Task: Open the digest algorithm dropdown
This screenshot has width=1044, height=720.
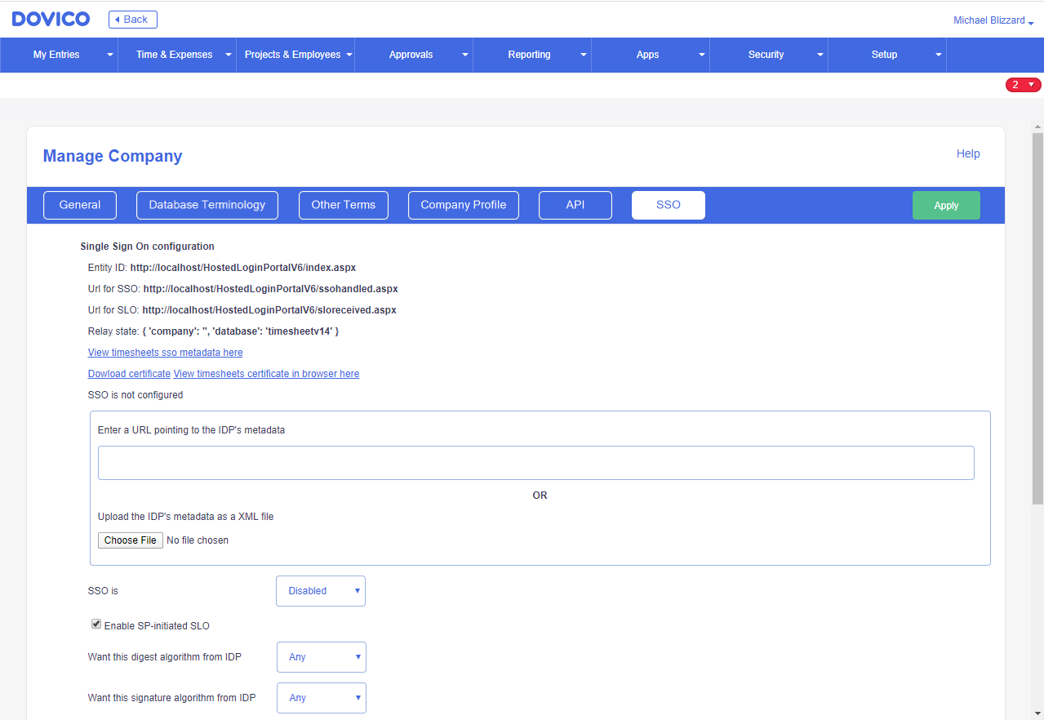Action: [321, 657]
